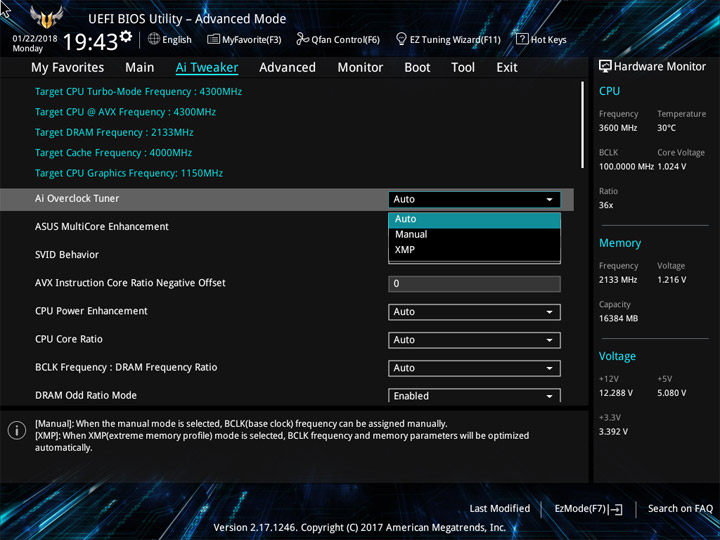Click the CPU heading in Hardware Monitor

pos(609,91)
